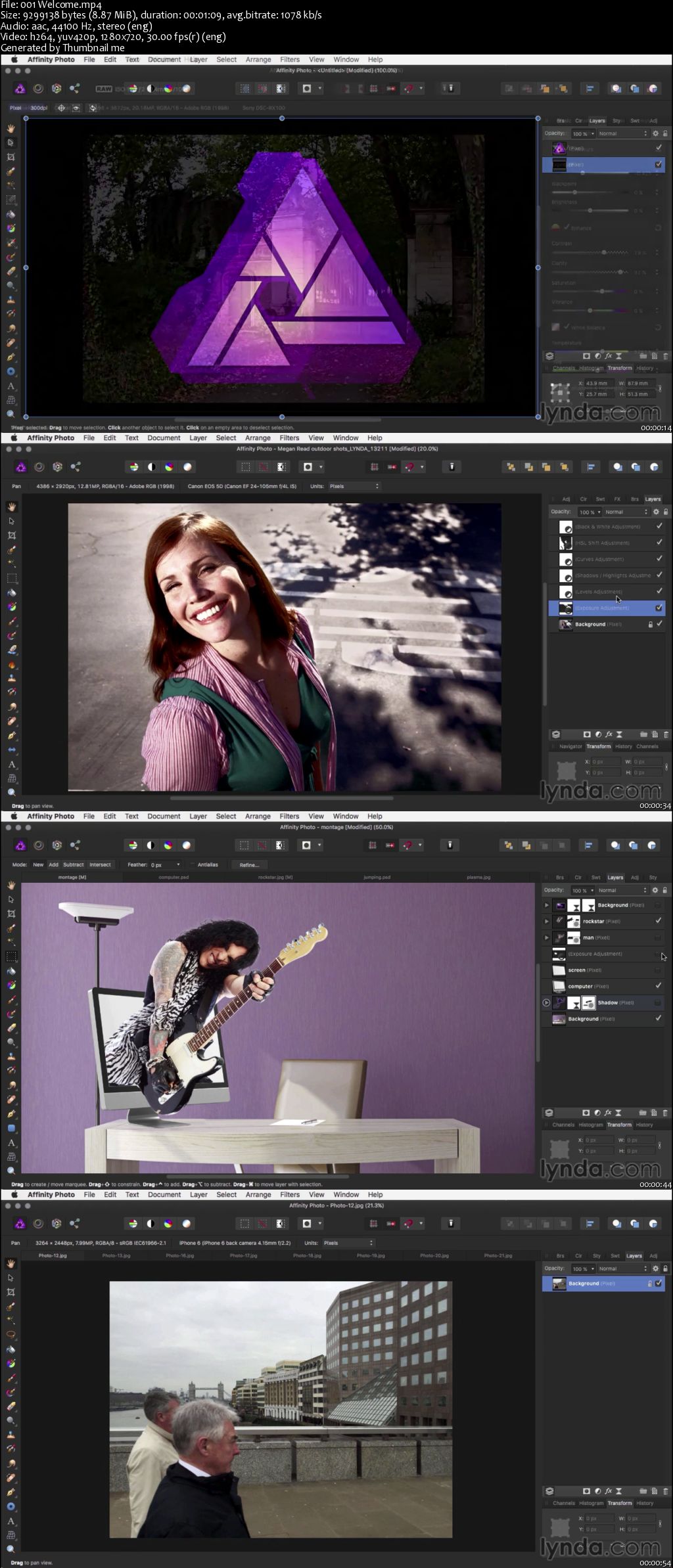Hide the rockstar layer in montage window
The width and height of the screenshot is (673, 1568).
click(x=658, y=921)
